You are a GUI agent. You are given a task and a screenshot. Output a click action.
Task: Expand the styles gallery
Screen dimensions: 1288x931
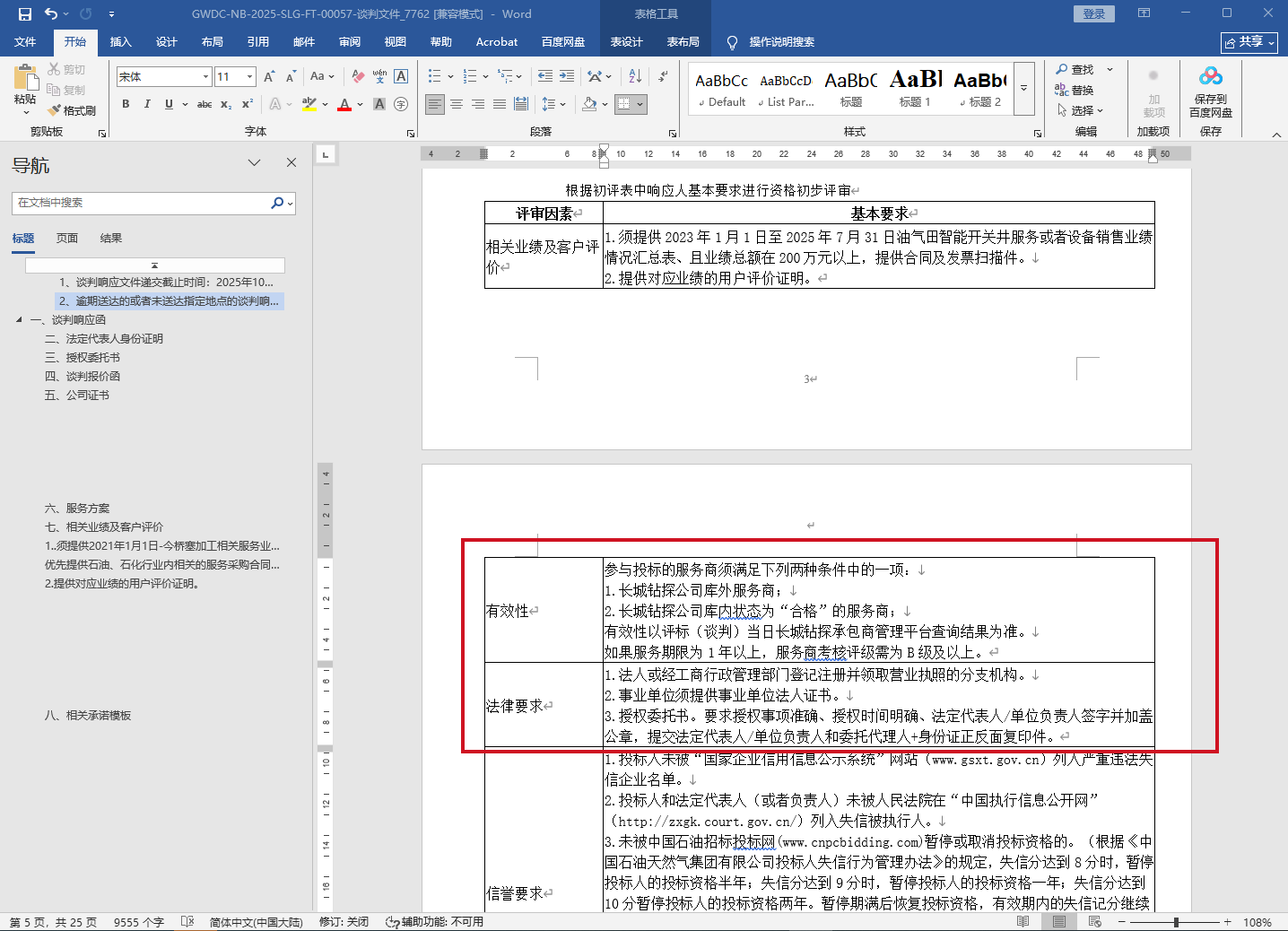tap(1024, 89)
